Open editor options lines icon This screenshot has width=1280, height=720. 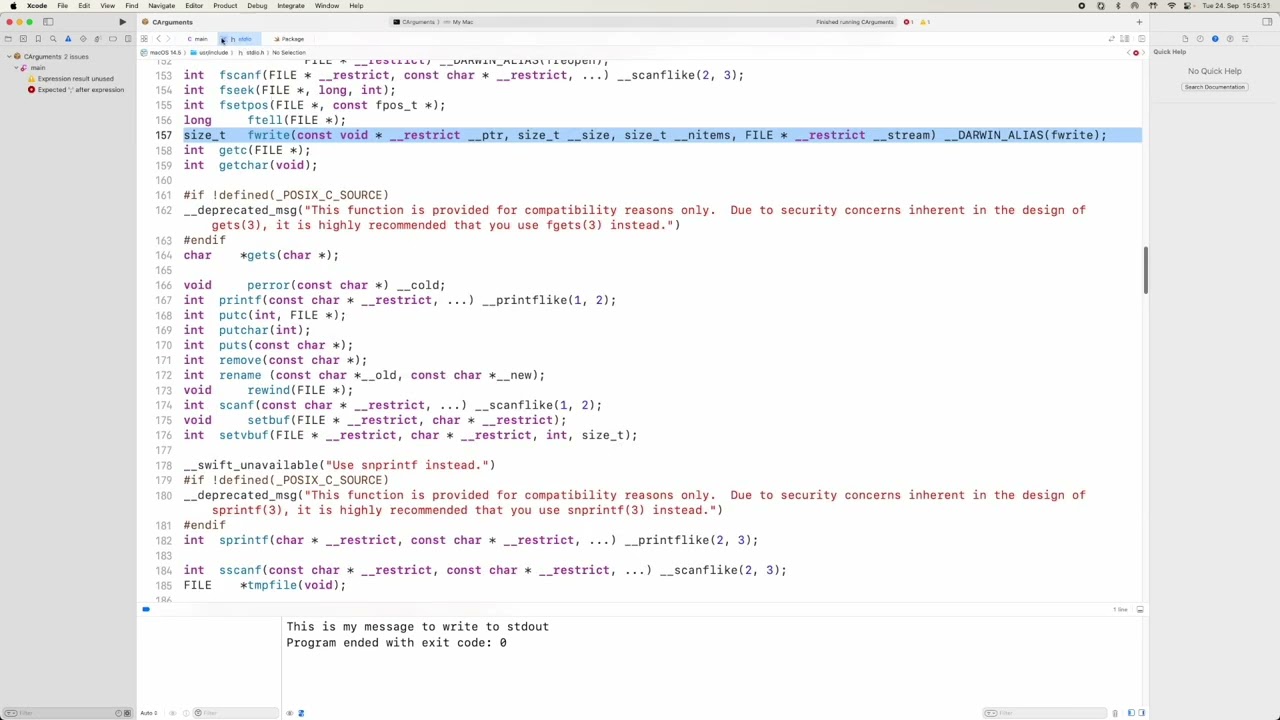tap(1125, 39)
